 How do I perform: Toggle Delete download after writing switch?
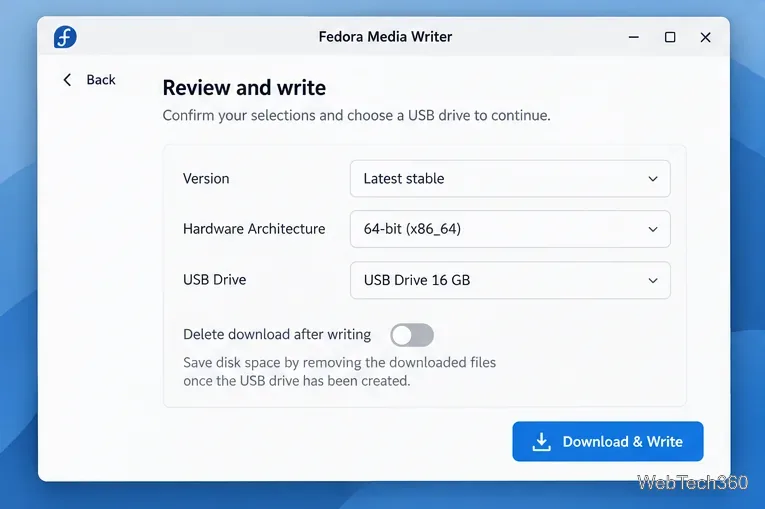[x=412, y=335]
